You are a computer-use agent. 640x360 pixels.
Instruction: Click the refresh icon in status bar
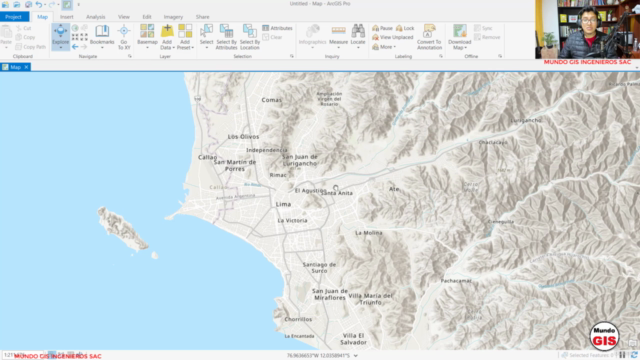(x=634, y=355)
